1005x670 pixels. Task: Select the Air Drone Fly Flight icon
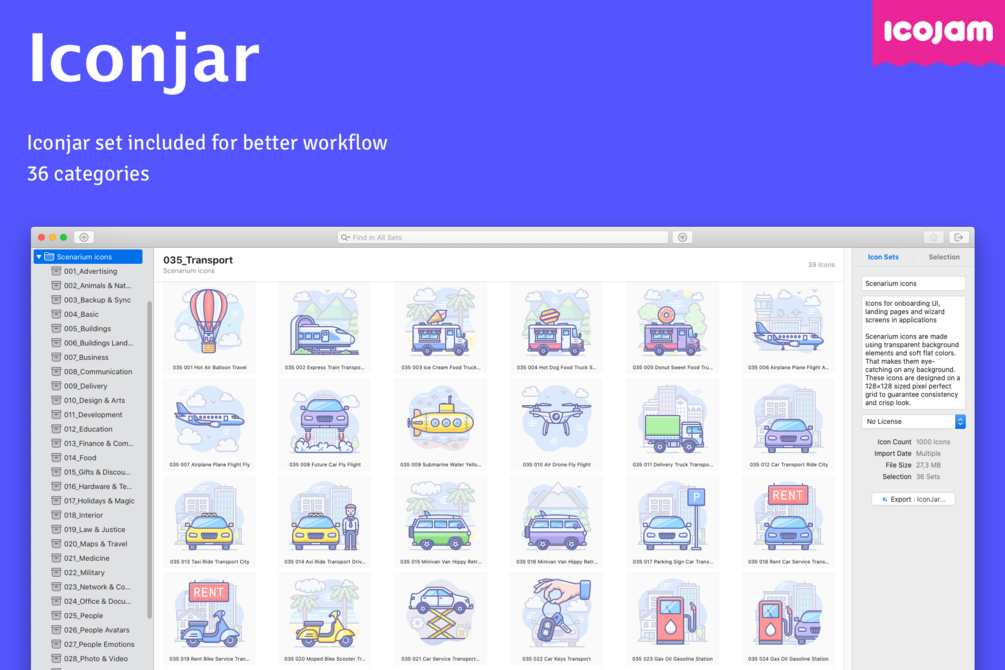556,425
